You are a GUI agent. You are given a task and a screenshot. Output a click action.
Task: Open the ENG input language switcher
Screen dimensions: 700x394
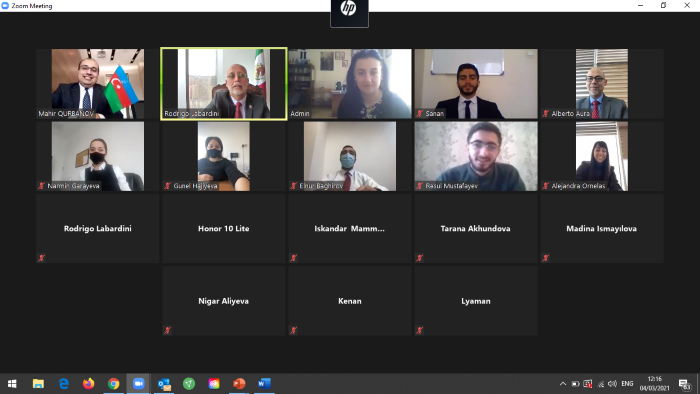click(627, 384)
